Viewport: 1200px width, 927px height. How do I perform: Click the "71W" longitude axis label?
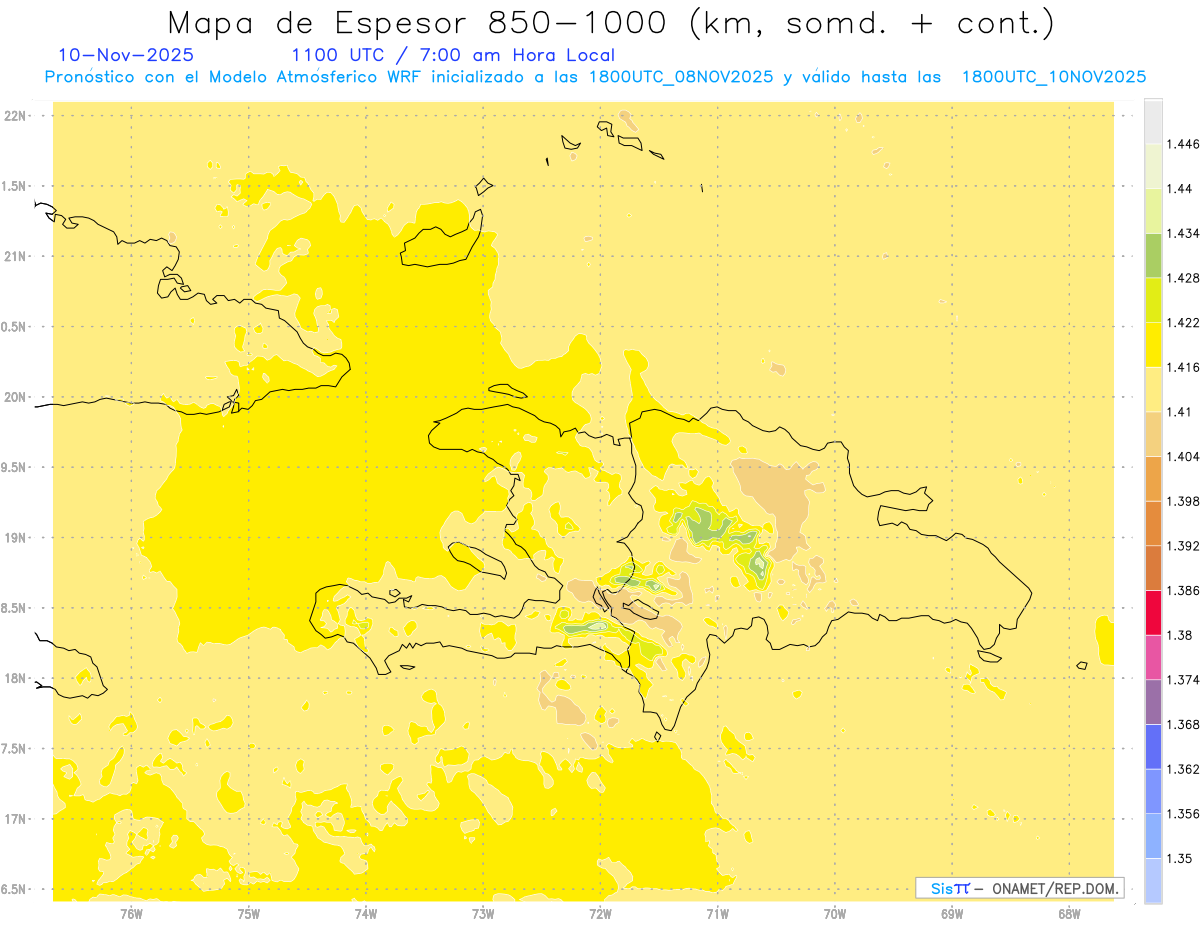coord(717,914)
